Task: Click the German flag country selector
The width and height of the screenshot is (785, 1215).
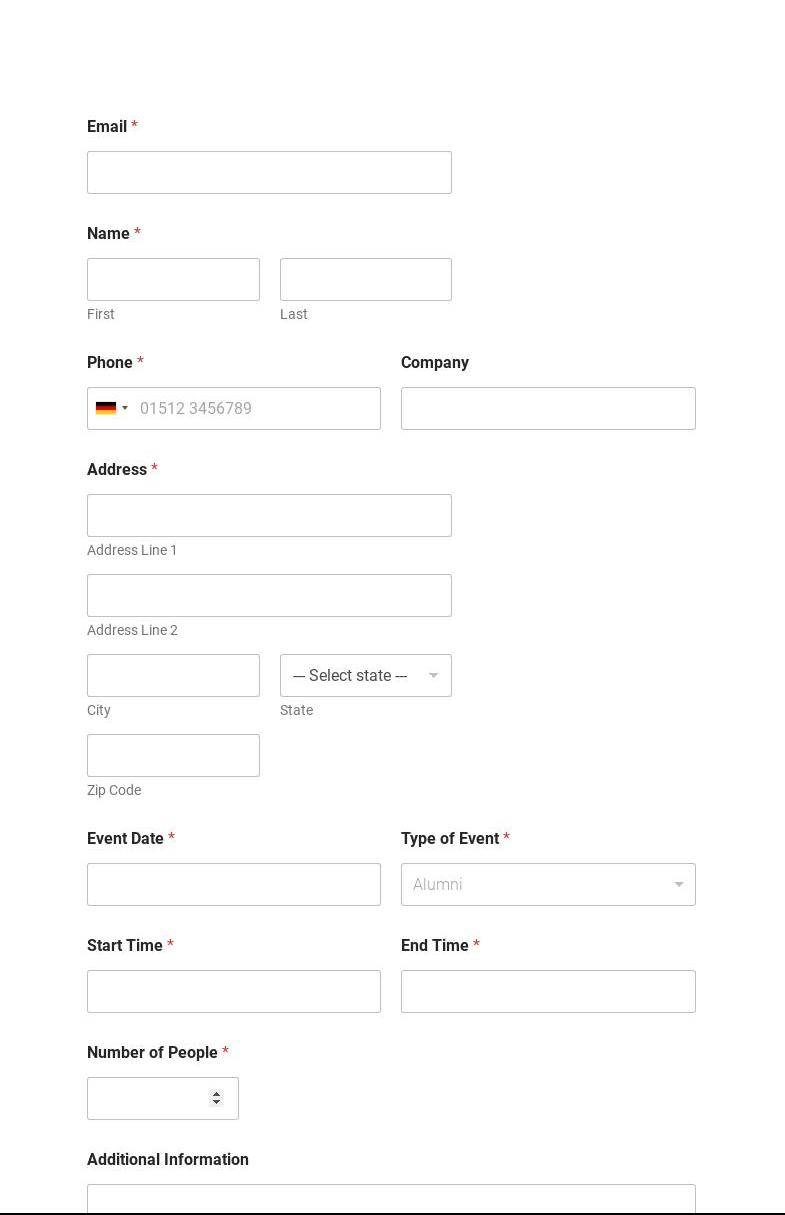Action: pos(106,408)
